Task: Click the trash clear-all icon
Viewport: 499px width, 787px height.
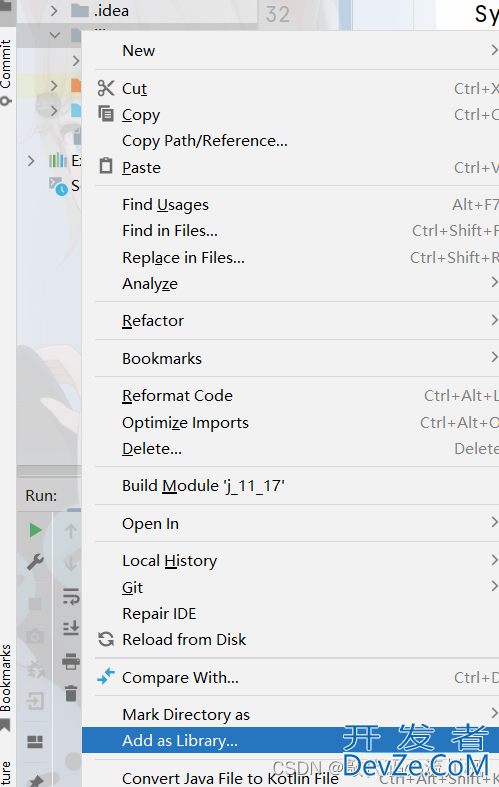Action: tap(71, 693)
